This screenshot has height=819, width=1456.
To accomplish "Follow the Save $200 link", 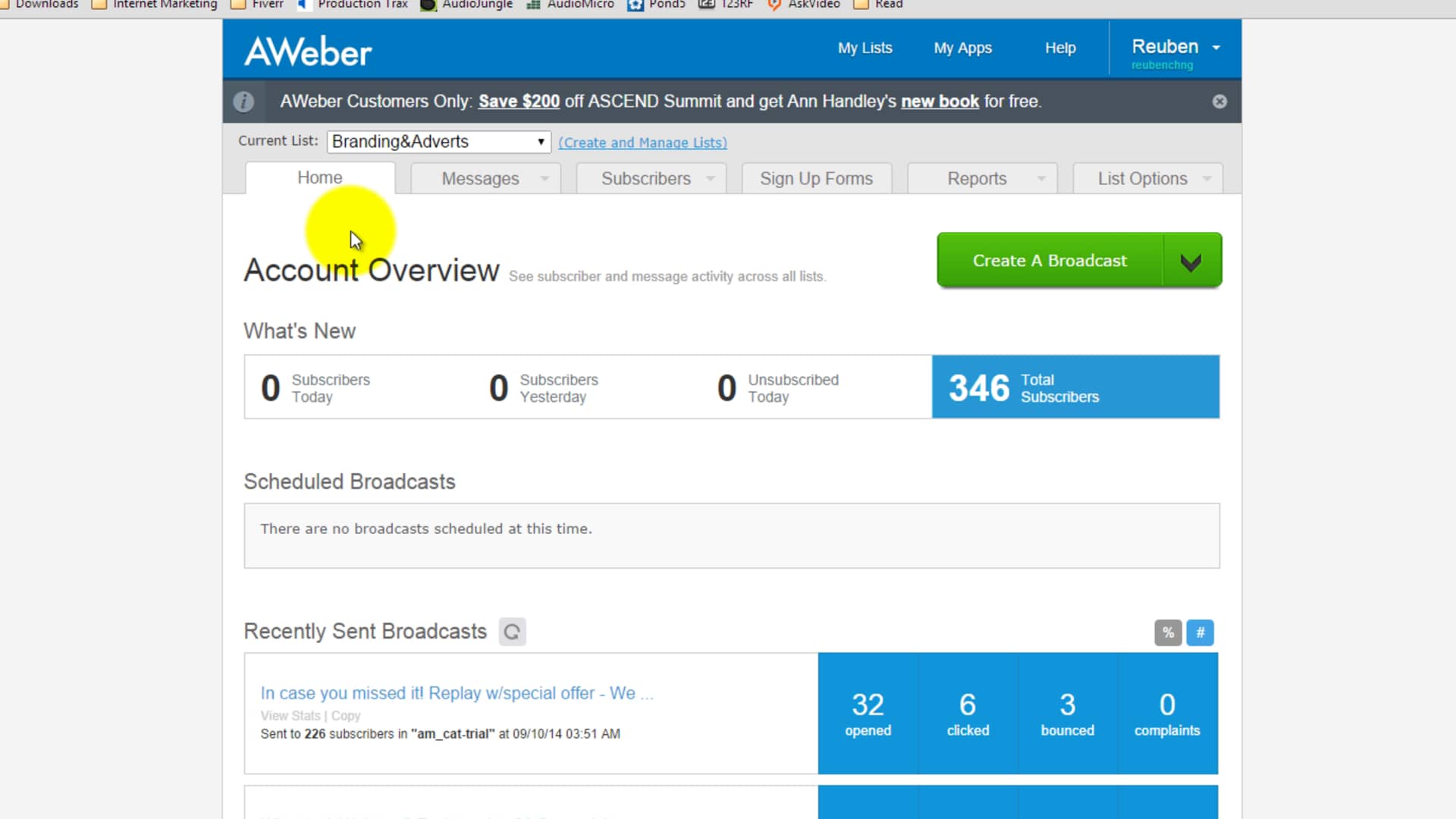I will point(519,102).
